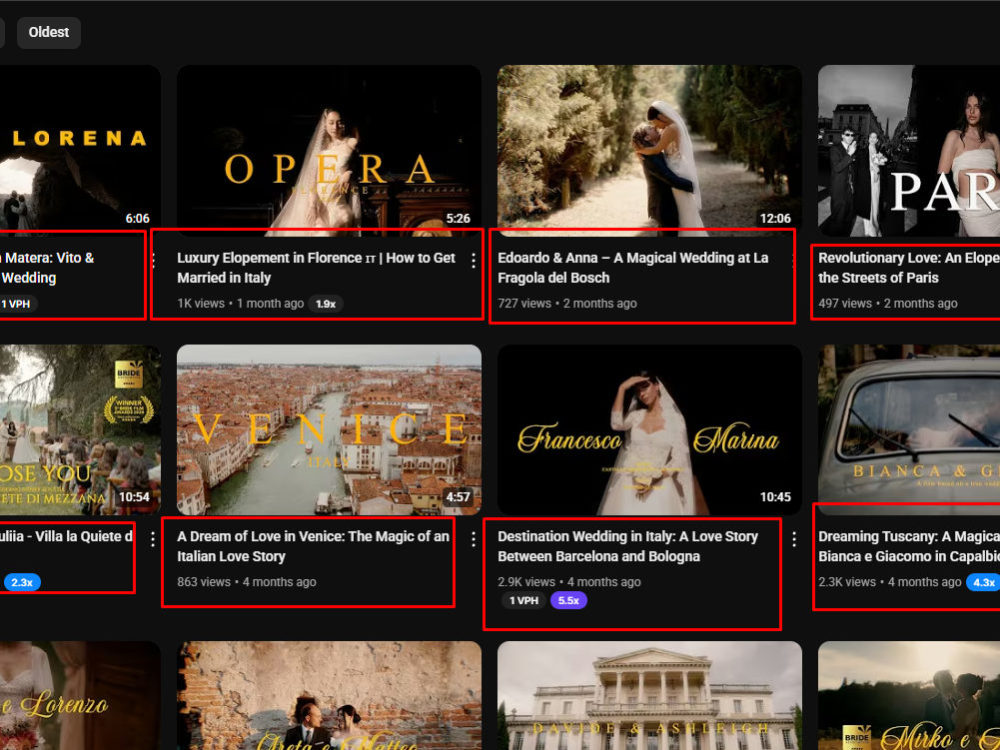This screenshot has width=1000, height=750.
Task: Open the Francesco Marina video thumbnail
Action: (649, 430)
